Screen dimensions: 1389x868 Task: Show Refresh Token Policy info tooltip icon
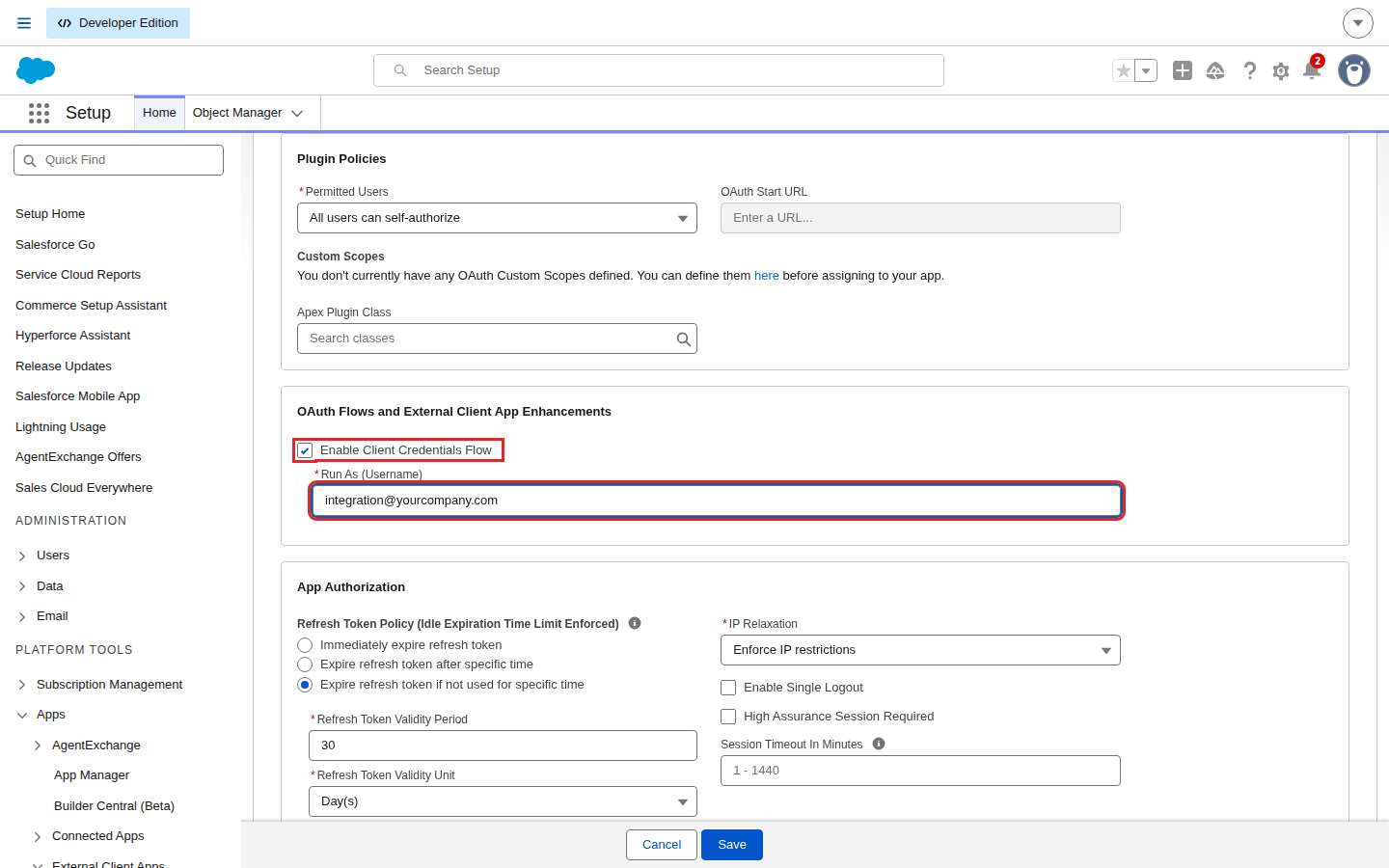[635, 623]
